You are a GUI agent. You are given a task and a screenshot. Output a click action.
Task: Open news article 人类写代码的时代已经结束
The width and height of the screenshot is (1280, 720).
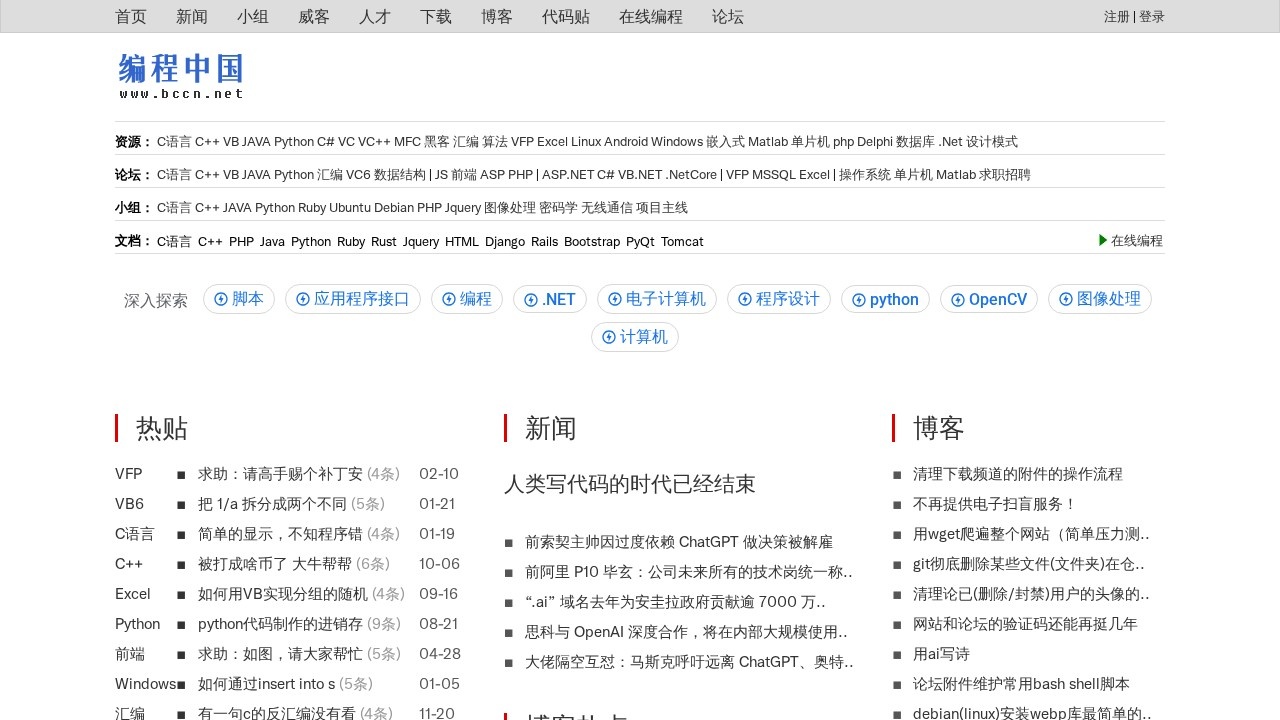coord(630,484)
